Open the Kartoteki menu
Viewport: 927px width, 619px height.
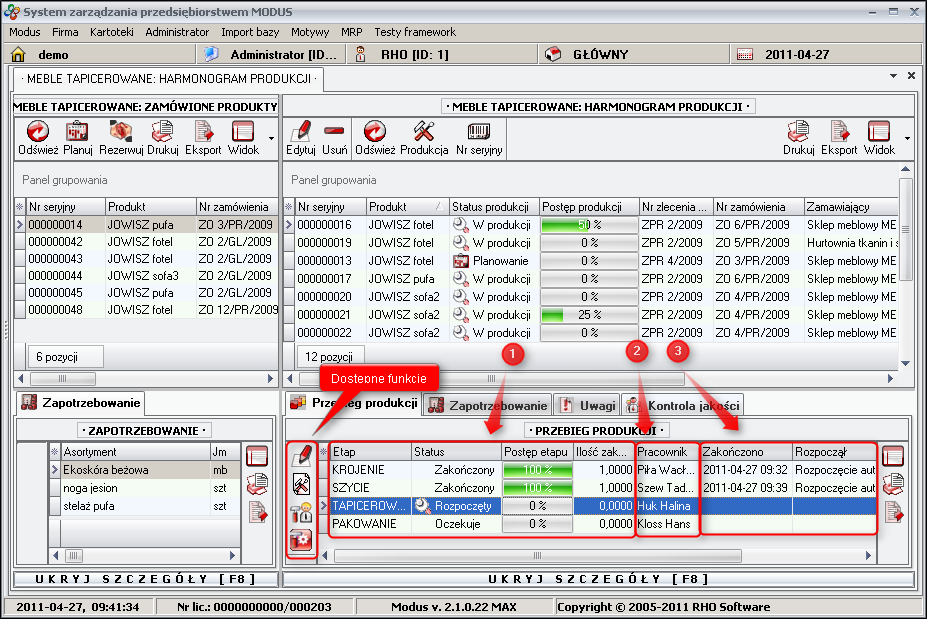(x=111, y=32)
